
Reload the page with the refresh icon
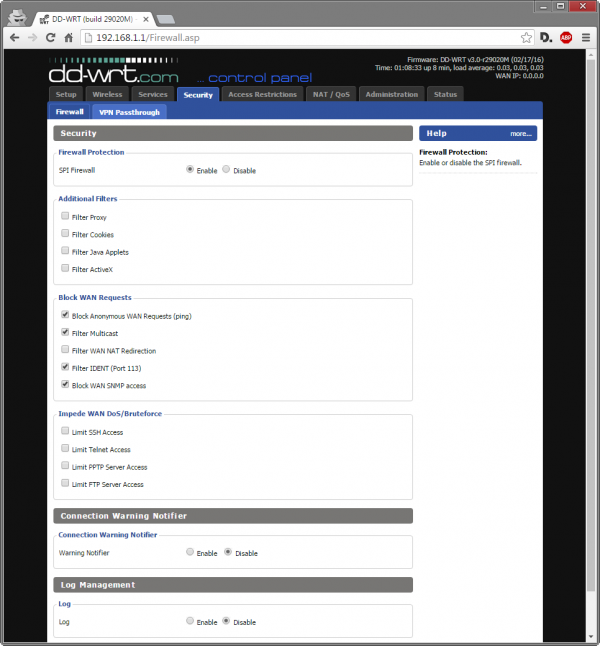[x=51, y=37]
